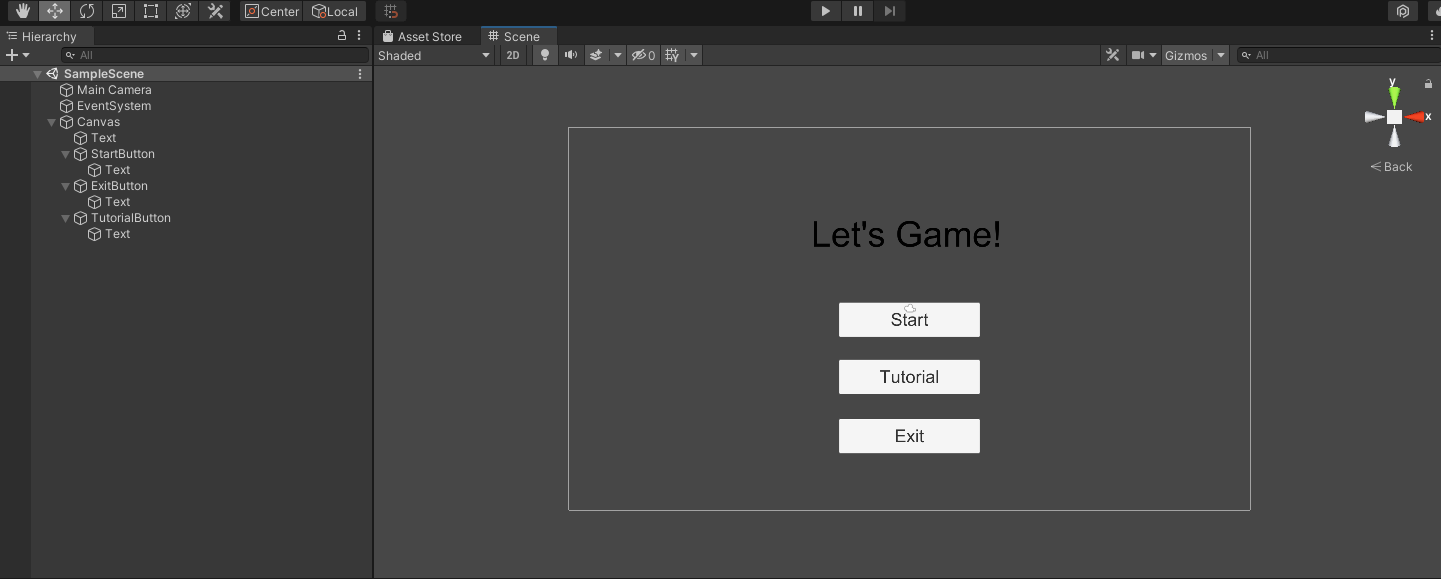The height and width of the screenshot is (579, 1441).
Task: Collapse the SampleScene tree
Action: 37,74
